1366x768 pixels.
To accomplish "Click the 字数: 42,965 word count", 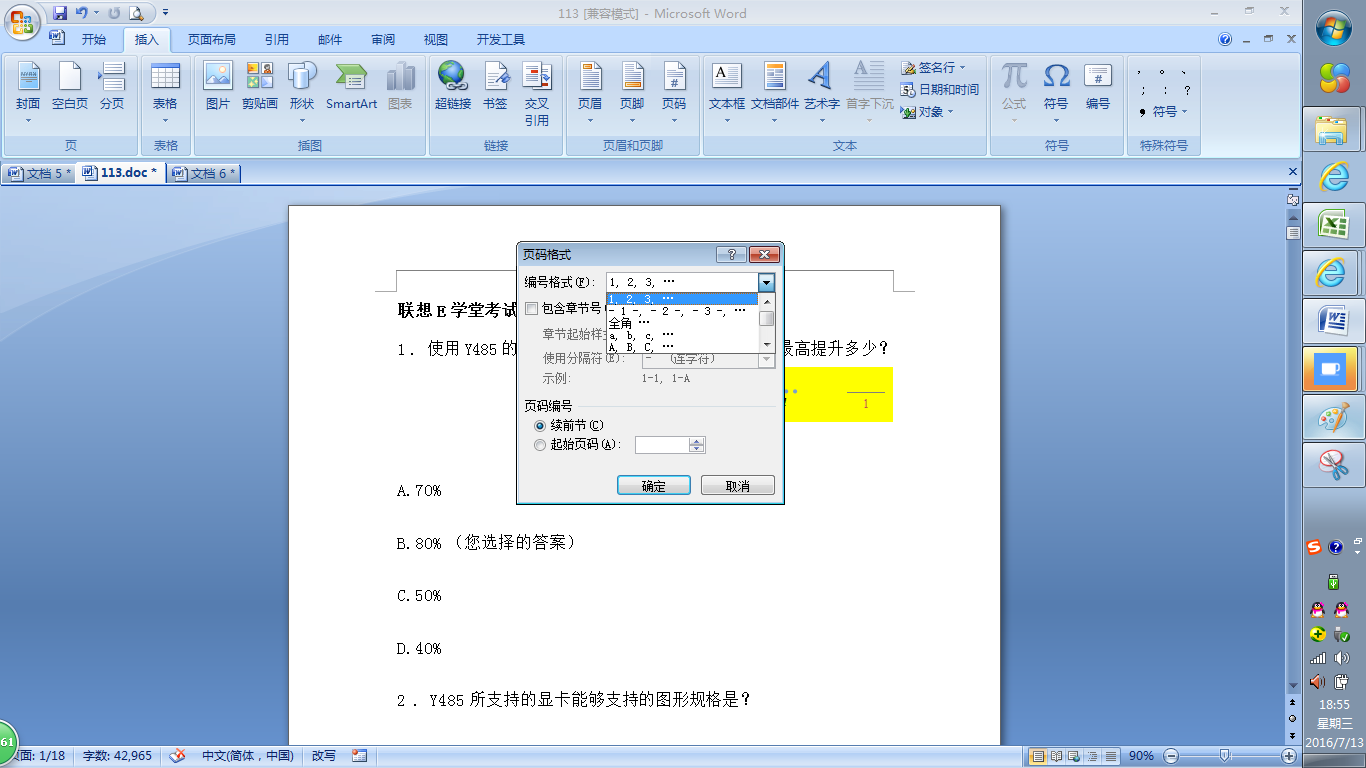I will [117, 756].
